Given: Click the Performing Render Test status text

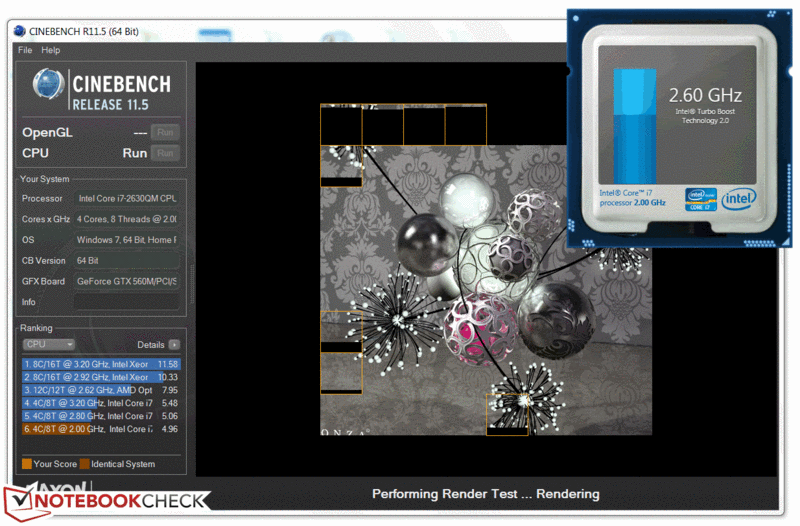Looking at the screenshot, I should click(x=486, y=494).
